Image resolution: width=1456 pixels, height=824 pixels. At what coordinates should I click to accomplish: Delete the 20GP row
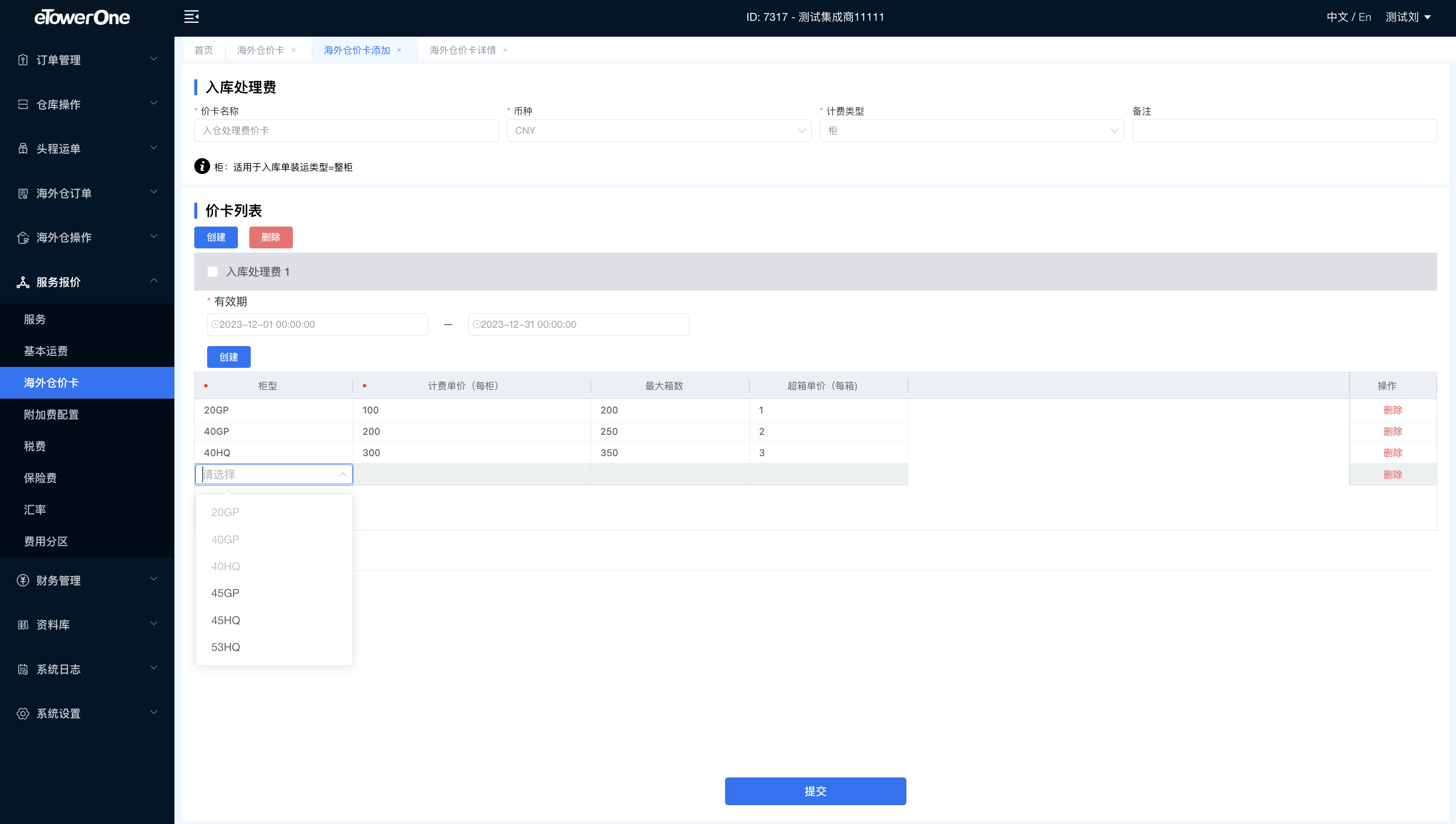(x=1393, y=410)
